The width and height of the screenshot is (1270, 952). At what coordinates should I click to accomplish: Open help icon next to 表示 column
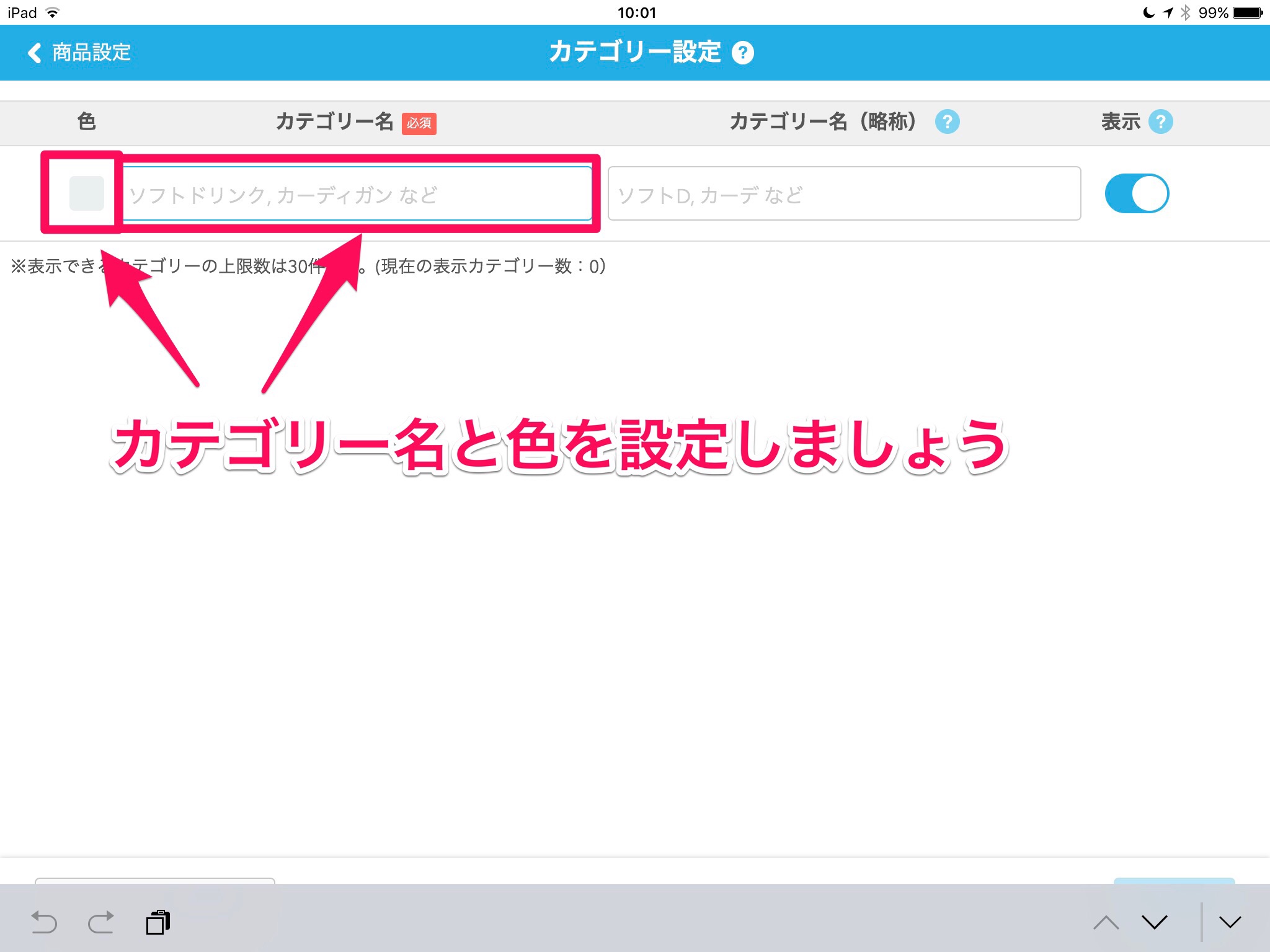click(x=1160, y=121)
